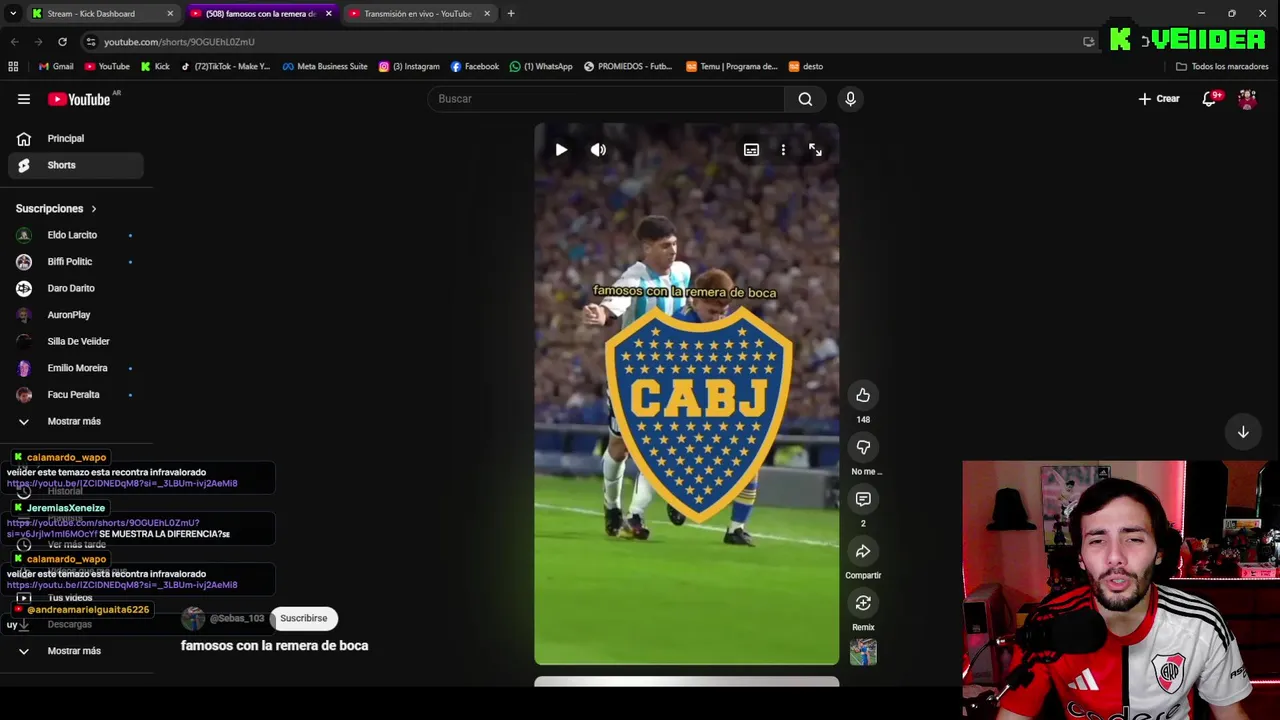Image resolution: width=1280 pixels, height=720 pixels.
Task: Open the YouTube hamburger guide menu
Action: [24, 99]
